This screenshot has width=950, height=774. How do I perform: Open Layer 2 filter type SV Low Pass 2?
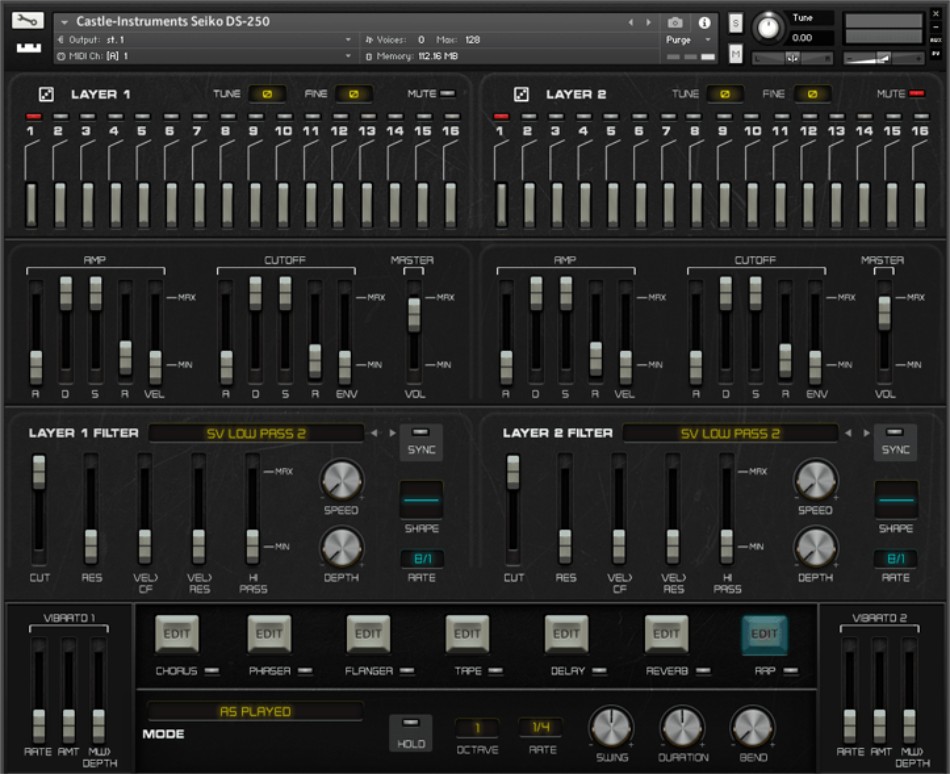(730, 434)
